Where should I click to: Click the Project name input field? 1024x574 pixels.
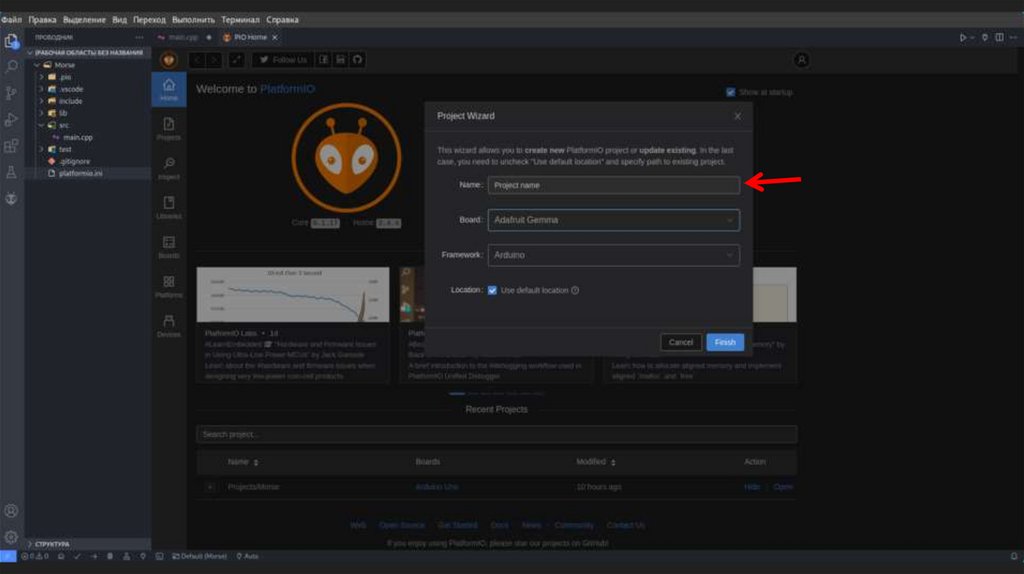pos(613,185)
